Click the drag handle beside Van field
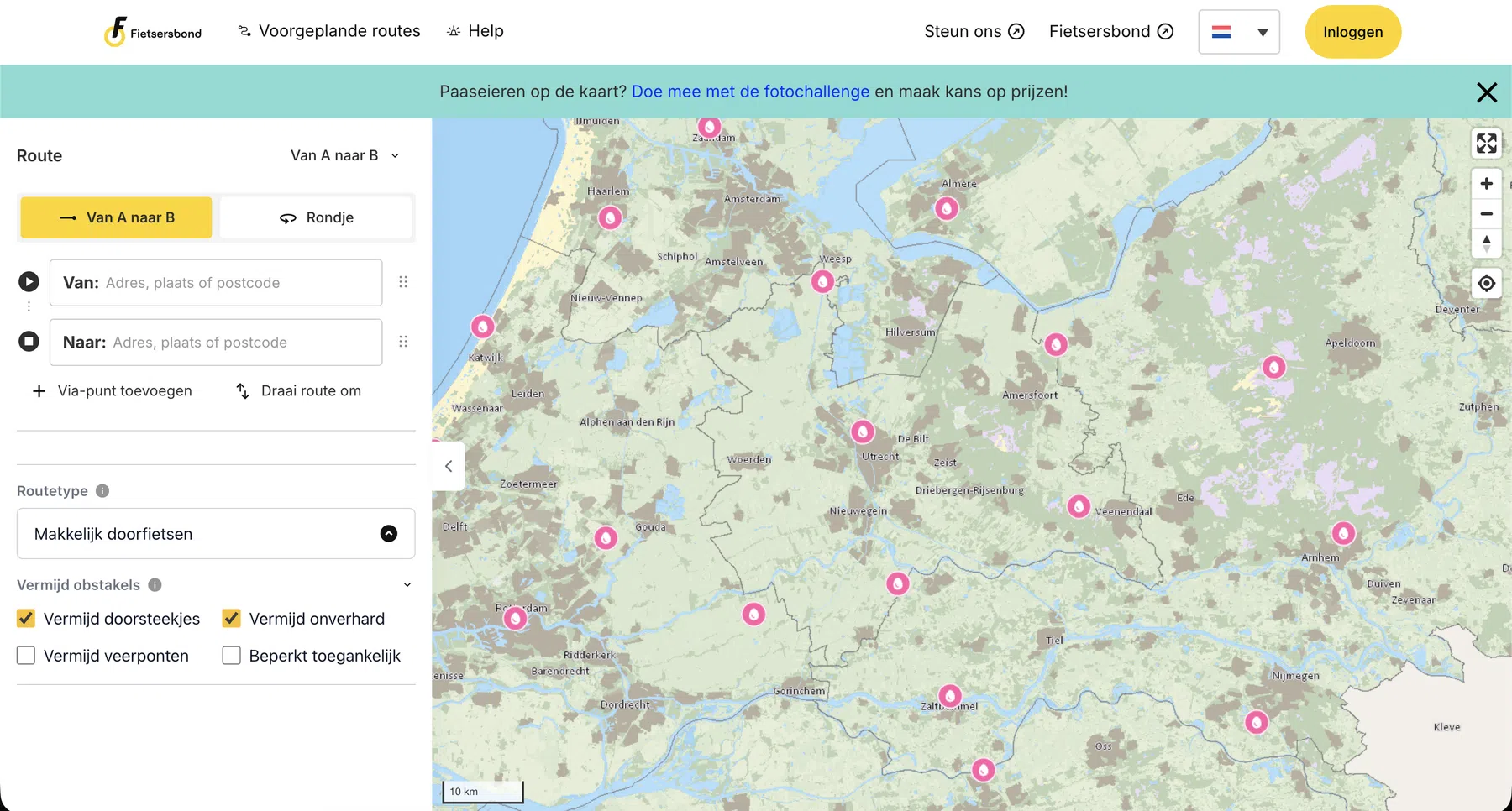 pos(403,282)
